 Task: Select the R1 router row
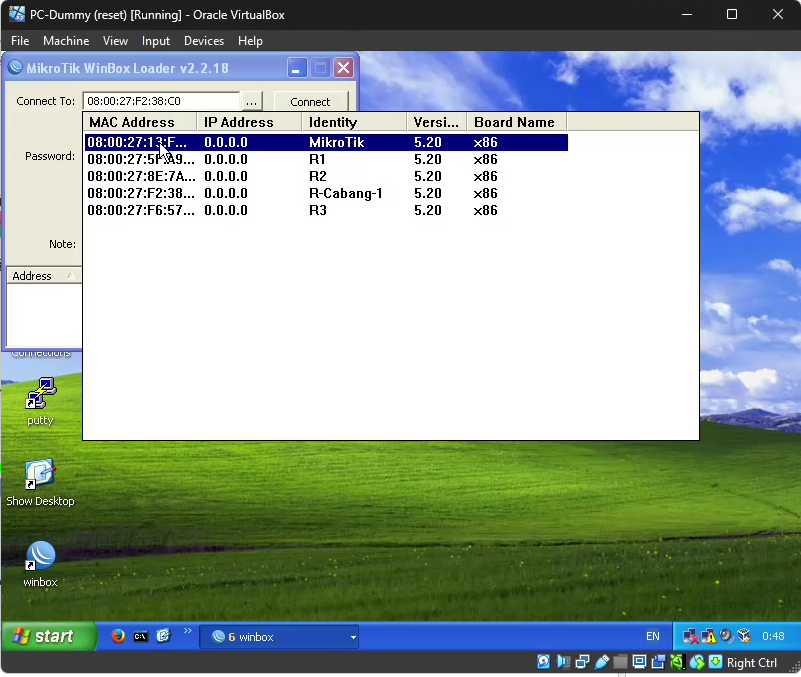pos(326,159)
